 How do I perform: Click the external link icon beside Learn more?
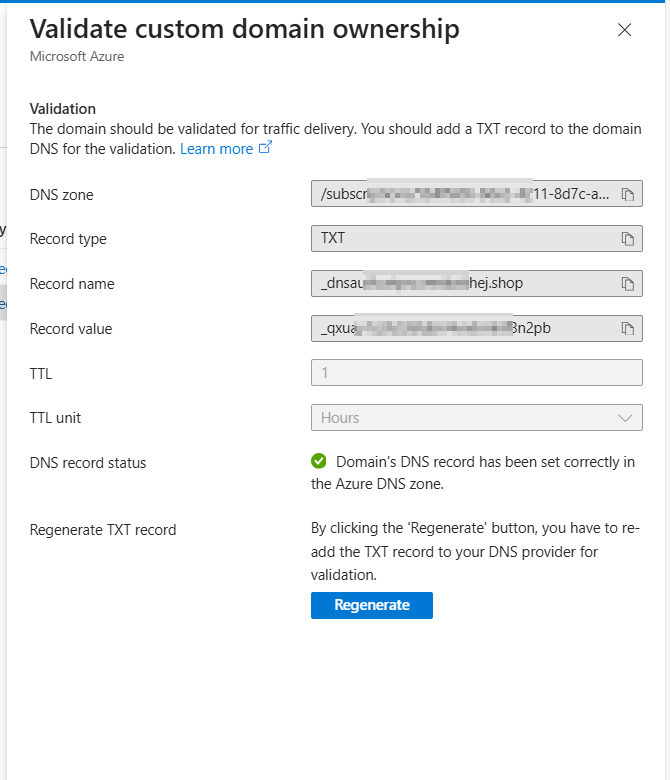(x=266, y=147)
